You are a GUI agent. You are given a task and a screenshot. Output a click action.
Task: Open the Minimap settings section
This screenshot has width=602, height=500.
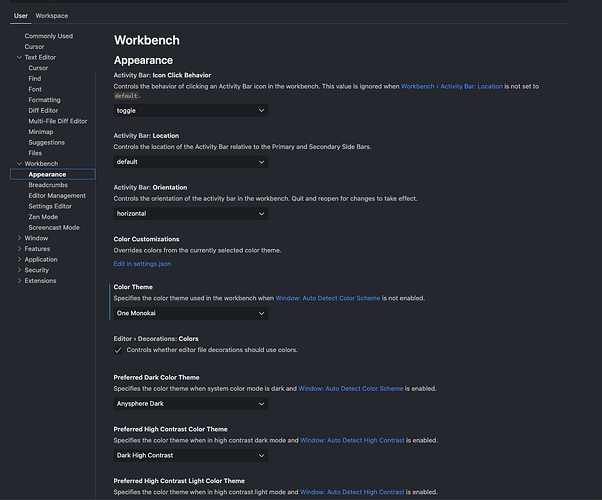click(41, 131)
